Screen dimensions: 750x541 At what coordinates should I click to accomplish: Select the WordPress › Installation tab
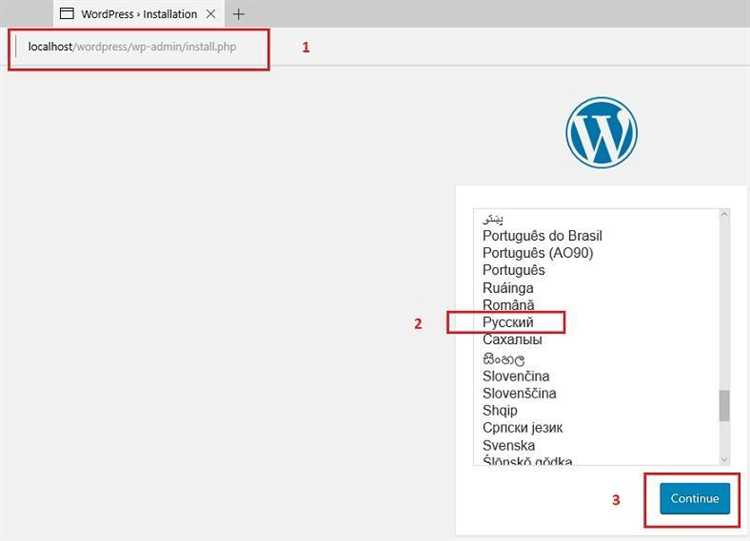139,14
